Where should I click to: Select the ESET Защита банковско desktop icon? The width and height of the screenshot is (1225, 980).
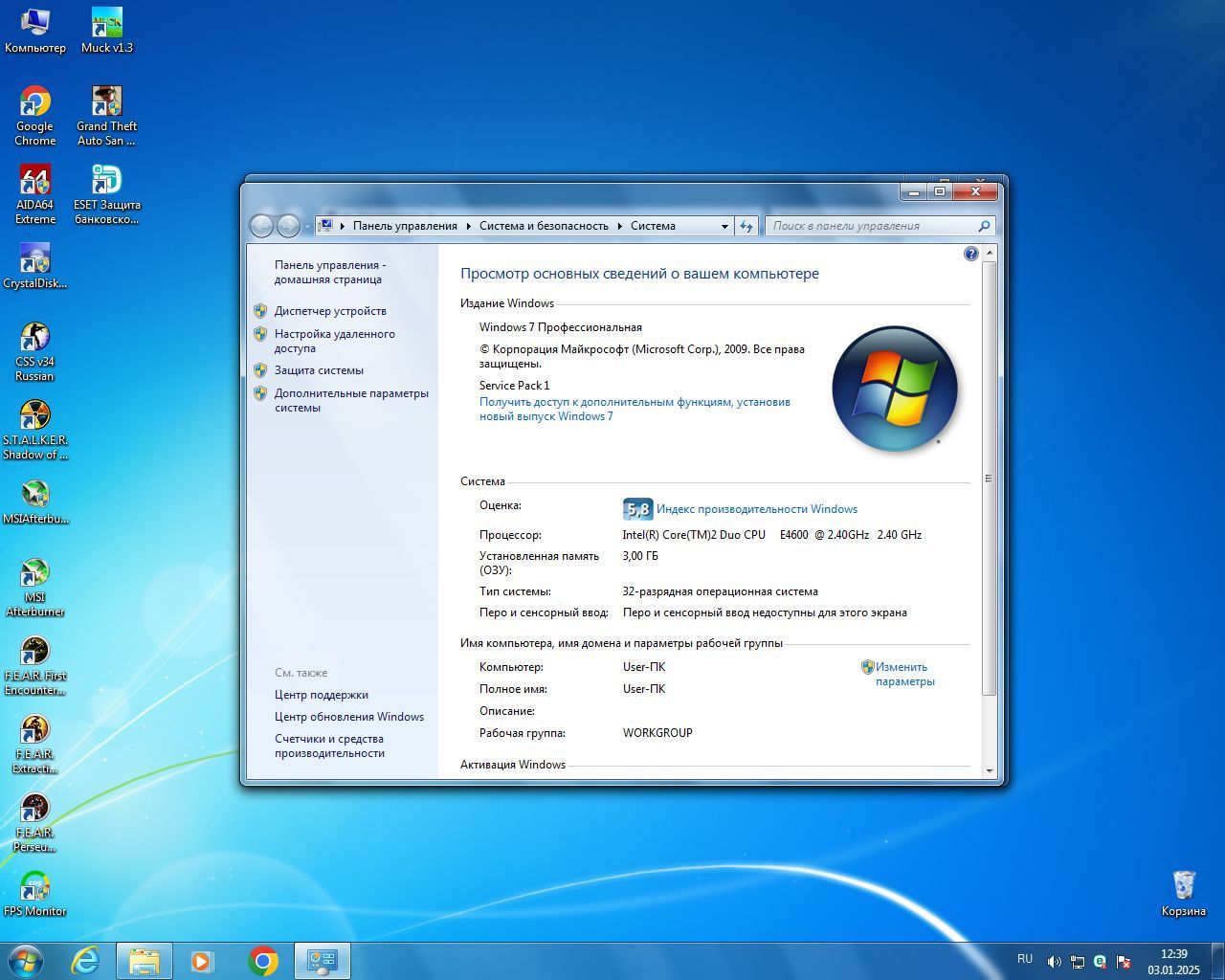click(107, 194)
